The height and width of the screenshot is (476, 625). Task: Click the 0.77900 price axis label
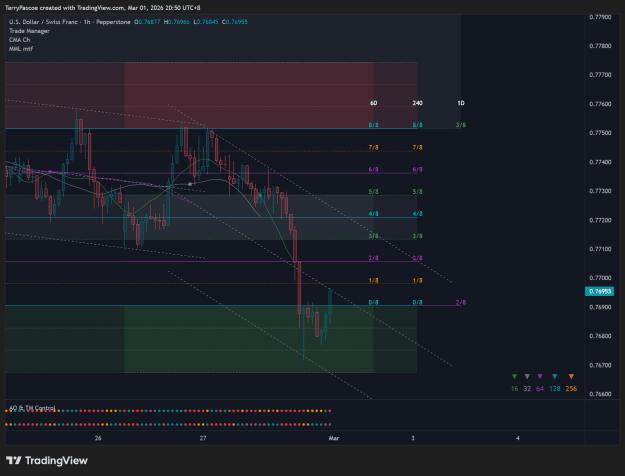tap(600, 17)
